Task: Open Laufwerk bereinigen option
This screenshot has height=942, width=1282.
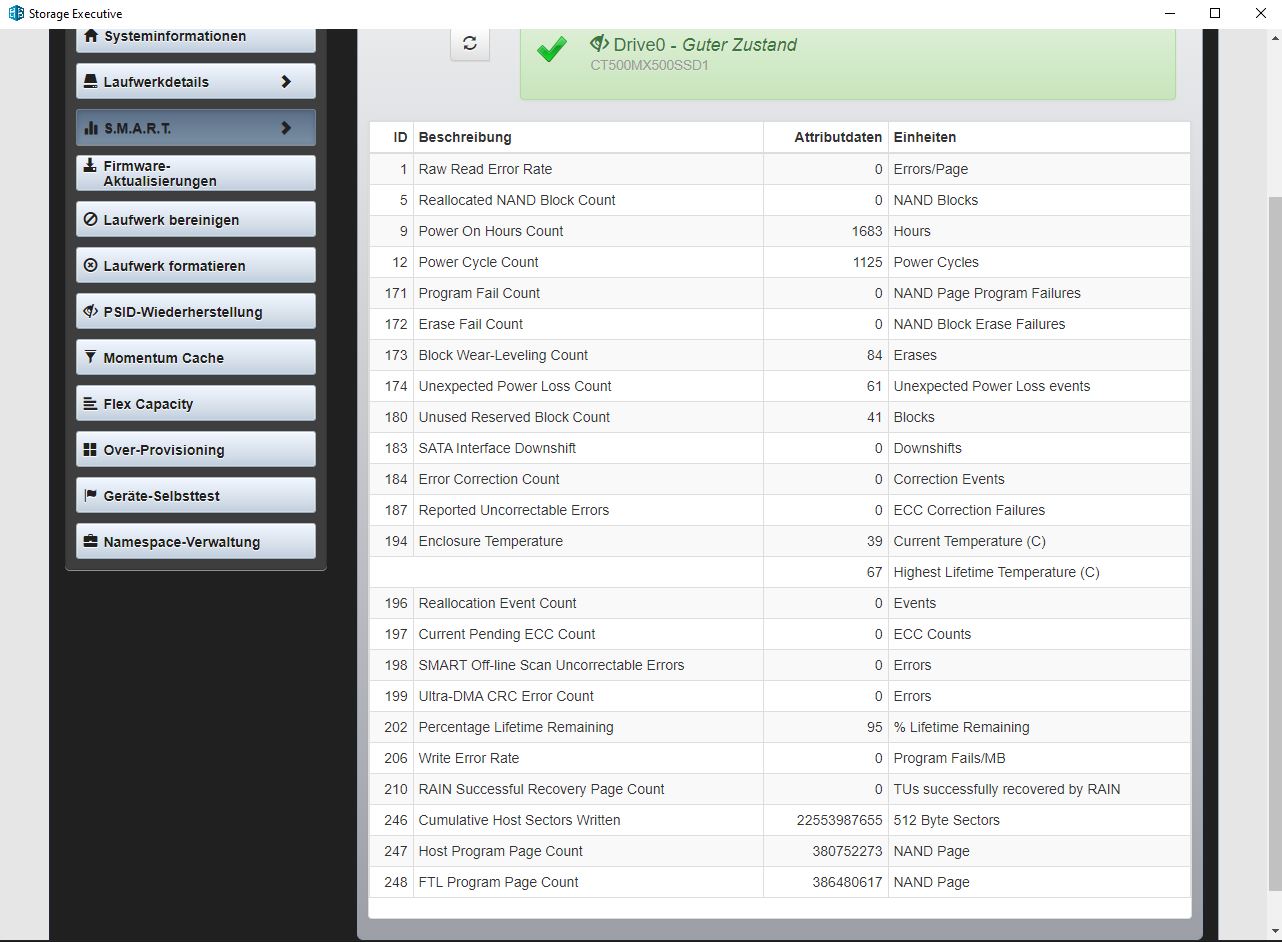Action: coord(196,220)
